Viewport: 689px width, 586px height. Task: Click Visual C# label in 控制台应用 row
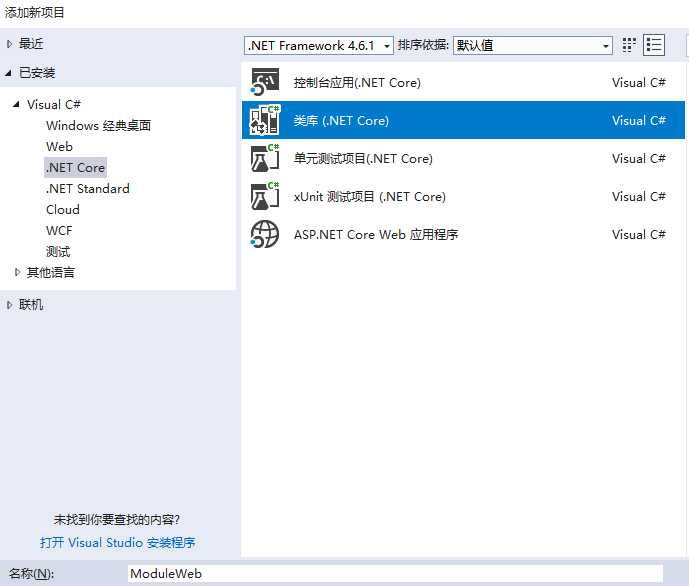point(639,83)
